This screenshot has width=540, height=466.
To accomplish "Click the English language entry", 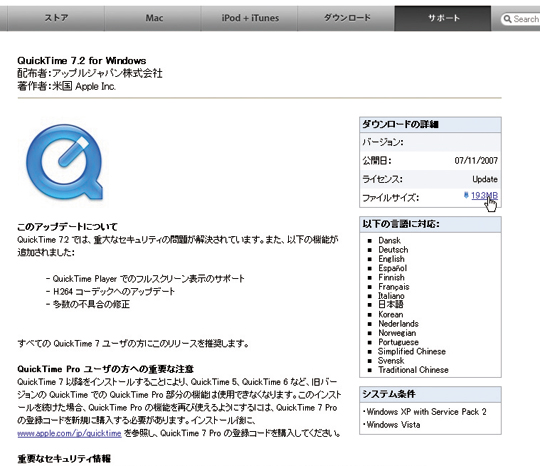I will 392,259.
